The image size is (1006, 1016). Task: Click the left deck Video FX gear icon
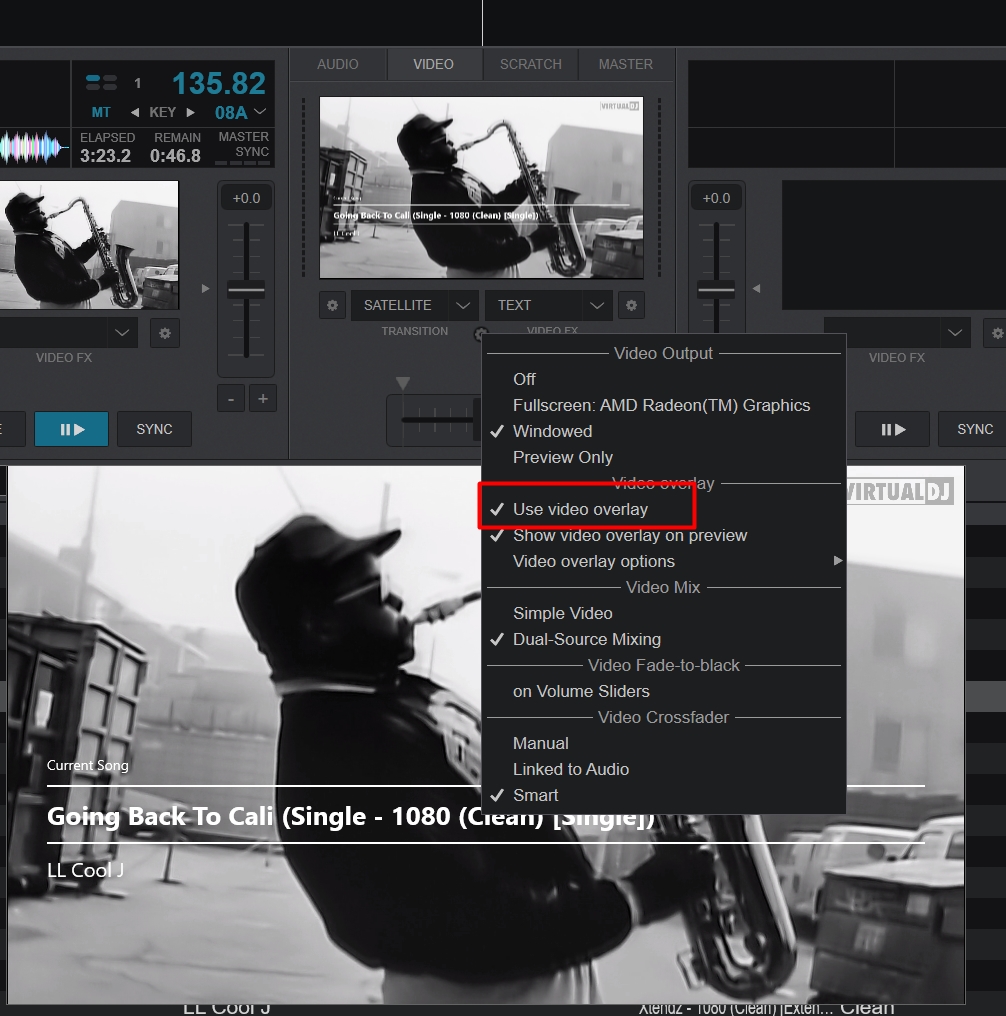tap(165, 332)
